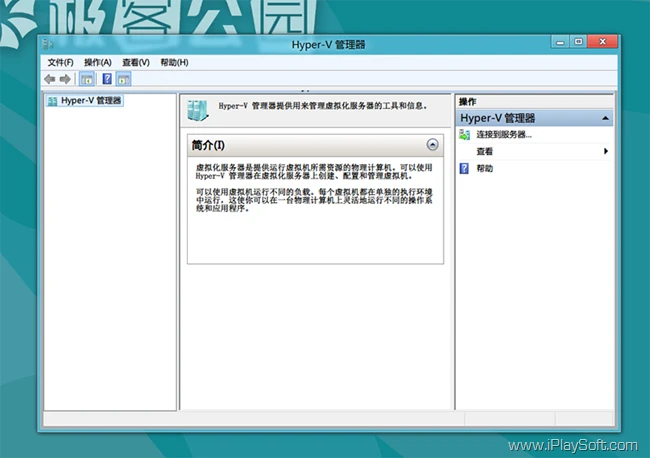The width and height of the screenshot is (650, 458).
Task: Click the Back arrow toolbar icon
Action: (50, 79)
